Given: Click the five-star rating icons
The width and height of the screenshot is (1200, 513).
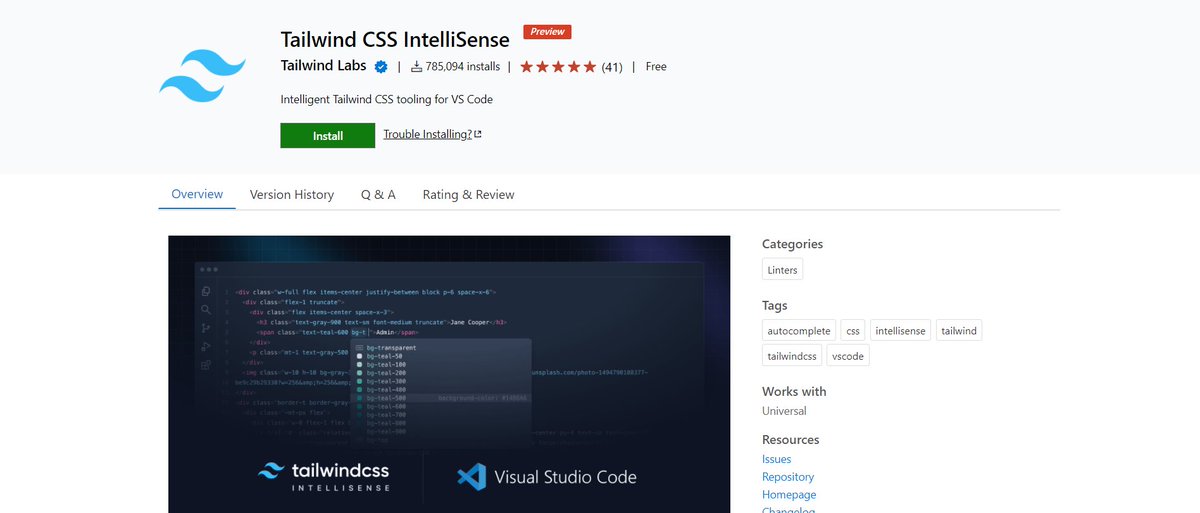Looking at the screenshot, I should [558, 67].
